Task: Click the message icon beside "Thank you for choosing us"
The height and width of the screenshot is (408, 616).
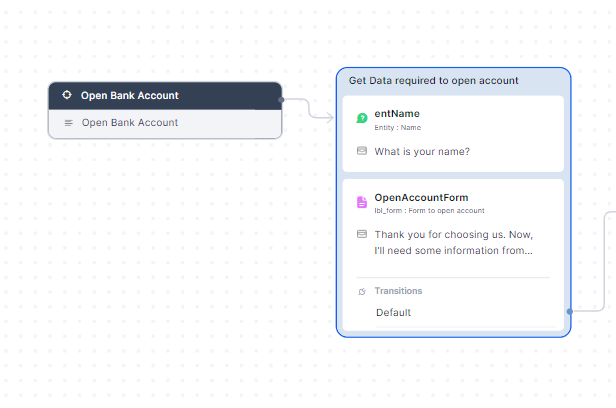Action: pos(362,234)
